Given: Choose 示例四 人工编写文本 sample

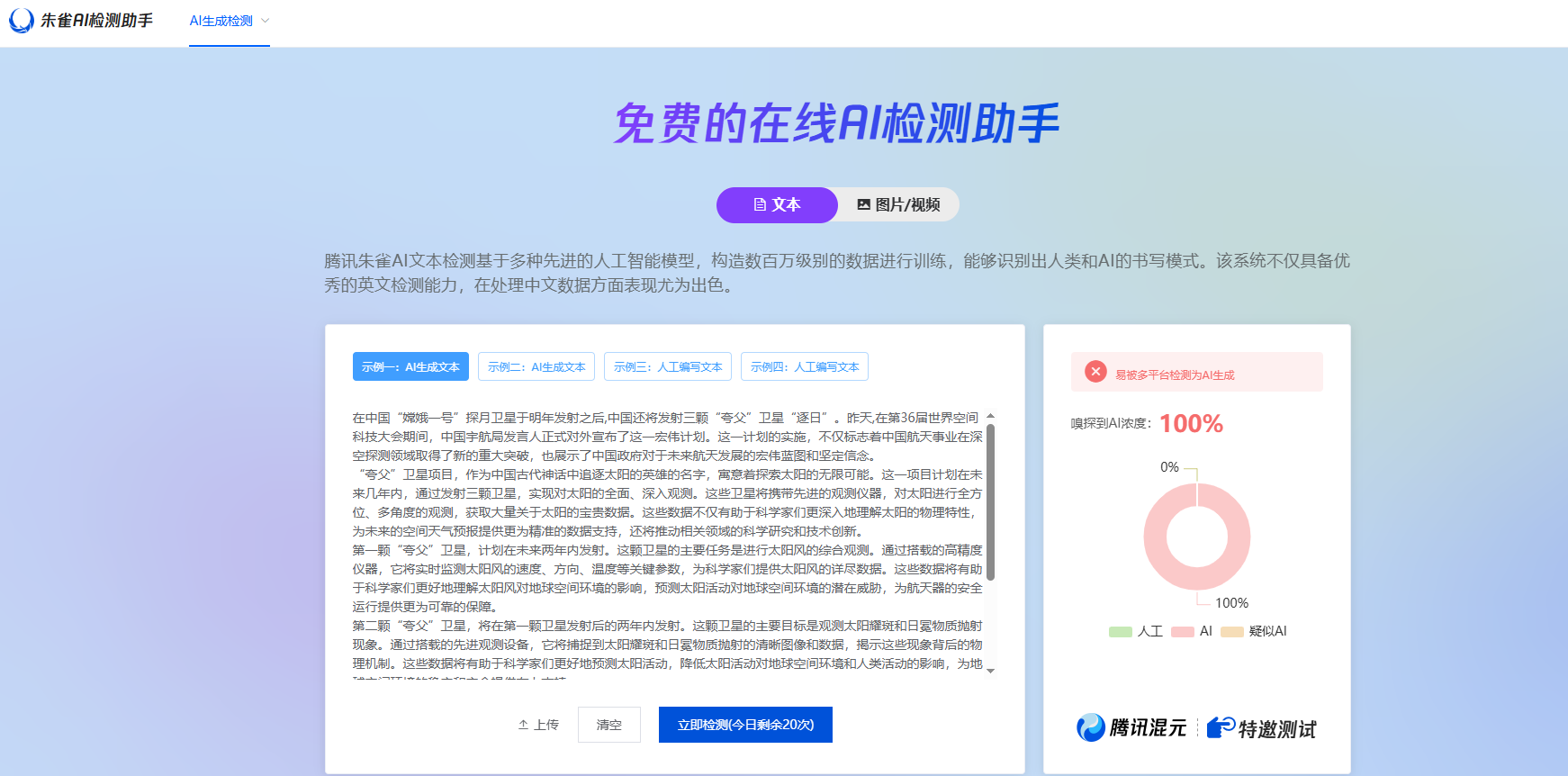Looking at the screenshot, I should pyautogui.click(x=805, y=367).
